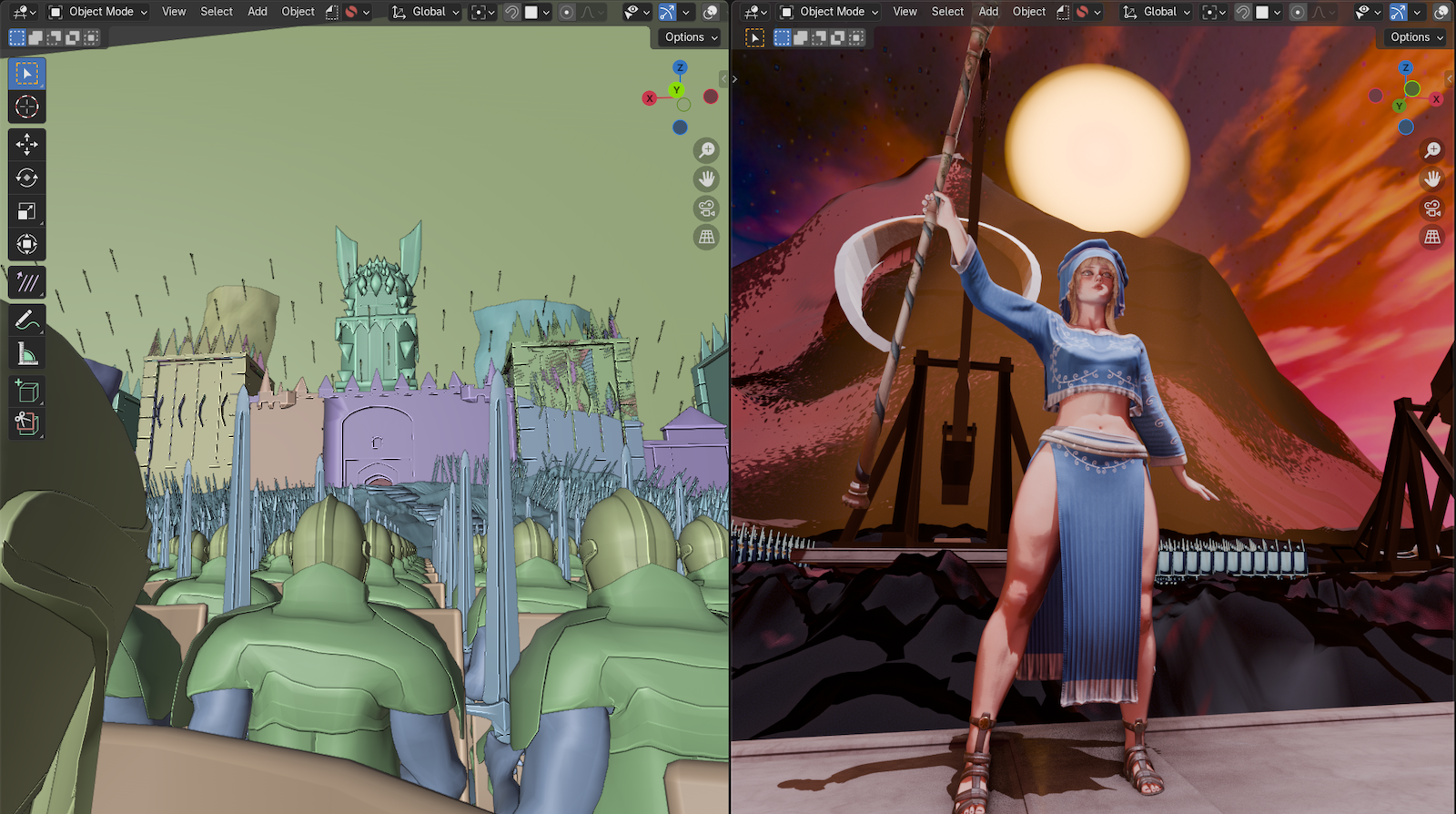Click pan hand icon in left viewport
1456x814 pixels.
coord(706,179)
